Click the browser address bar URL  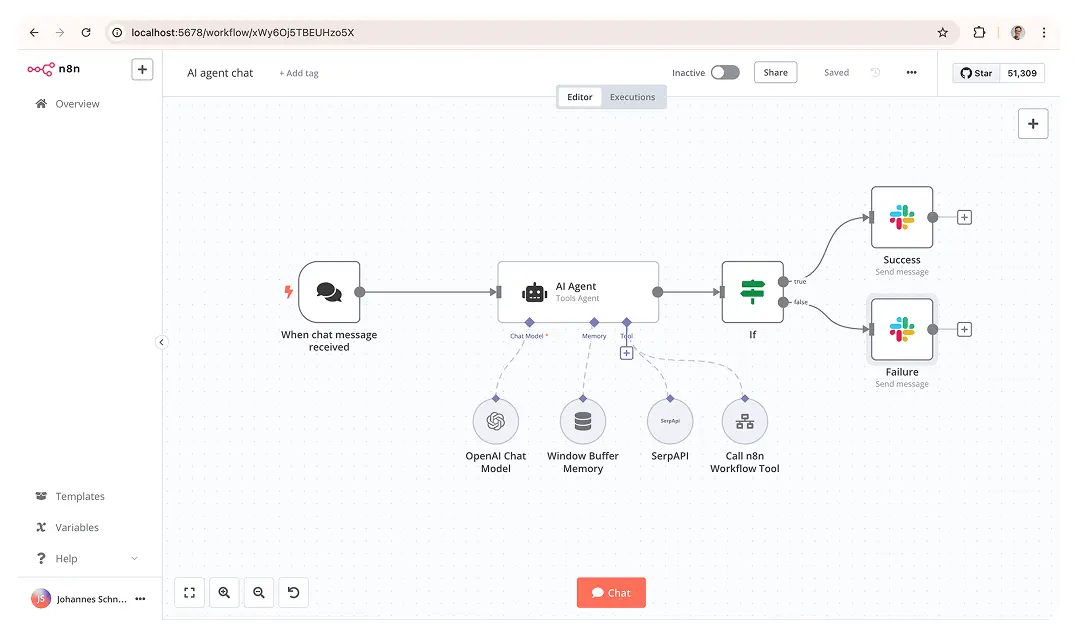(242, 32)
